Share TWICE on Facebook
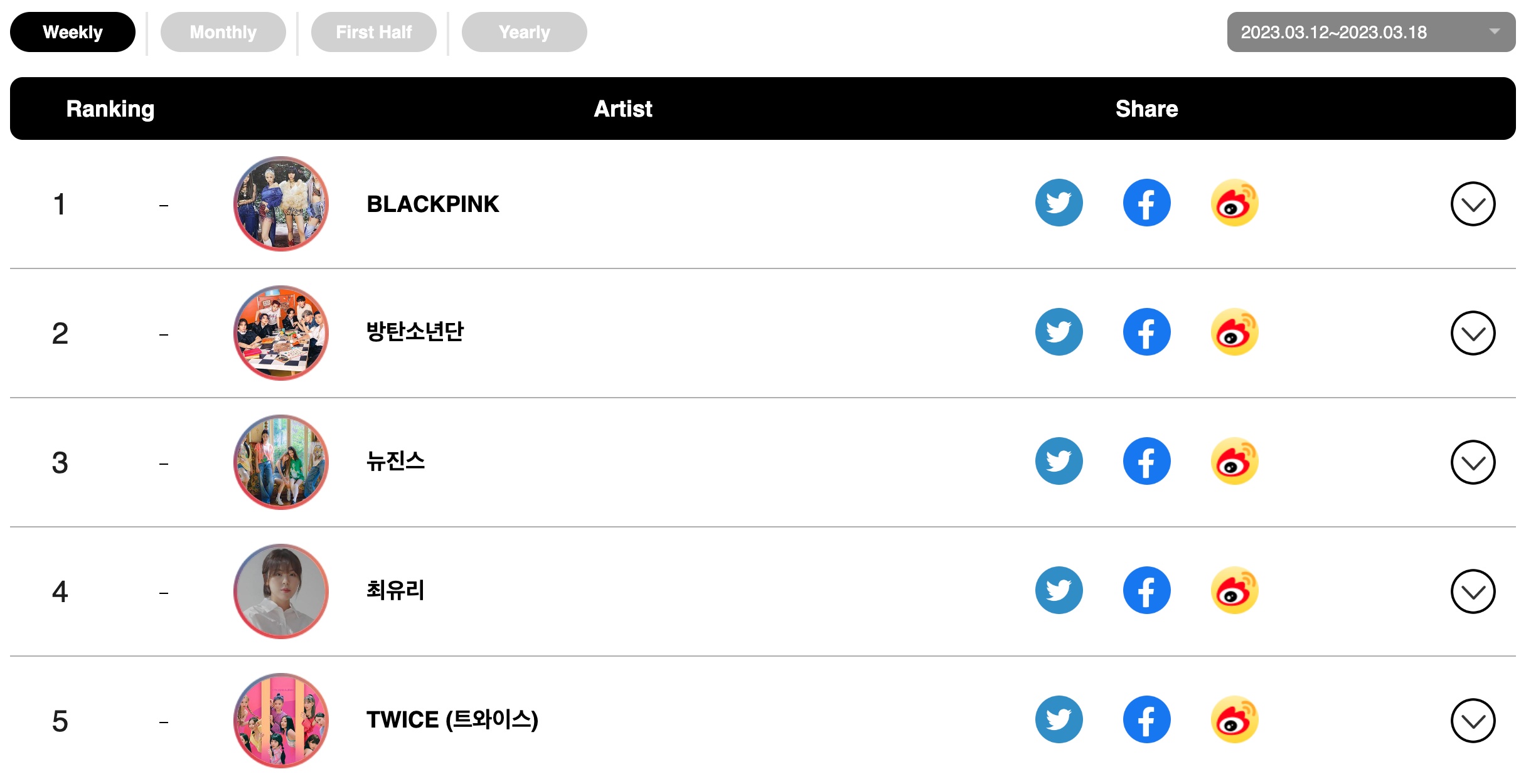This screenshot has height=784, width=1526. pos(1146,720)
